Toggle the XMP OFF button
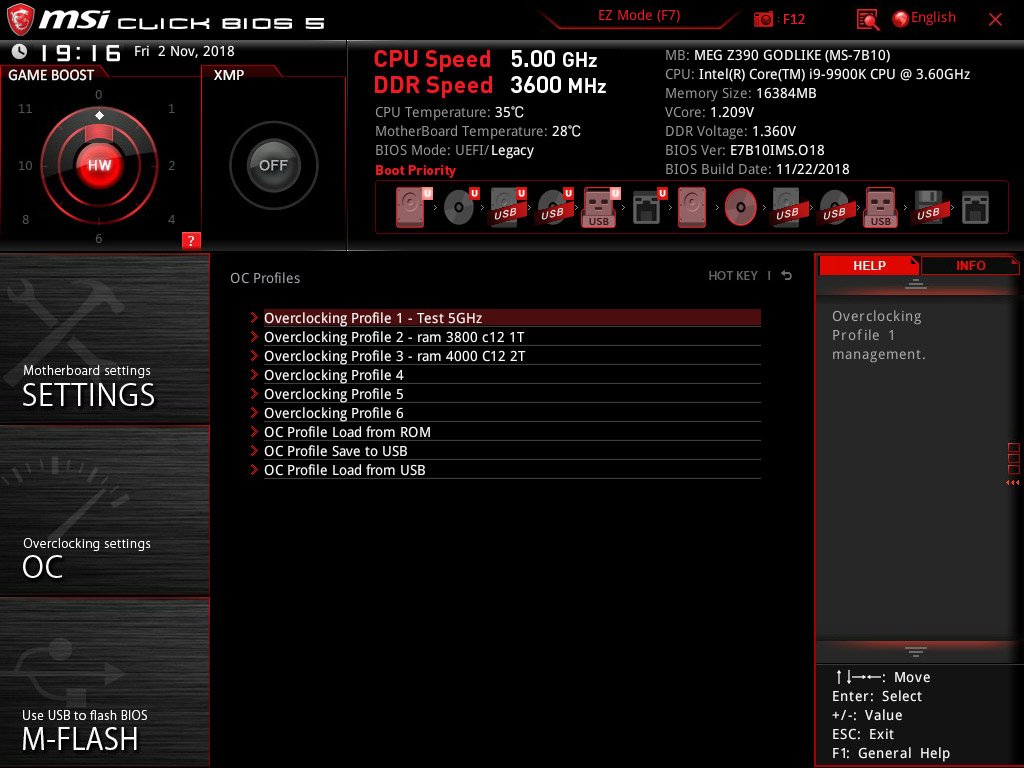The height and width of the screenshot is (768, 1024). [x=274, y=165]
